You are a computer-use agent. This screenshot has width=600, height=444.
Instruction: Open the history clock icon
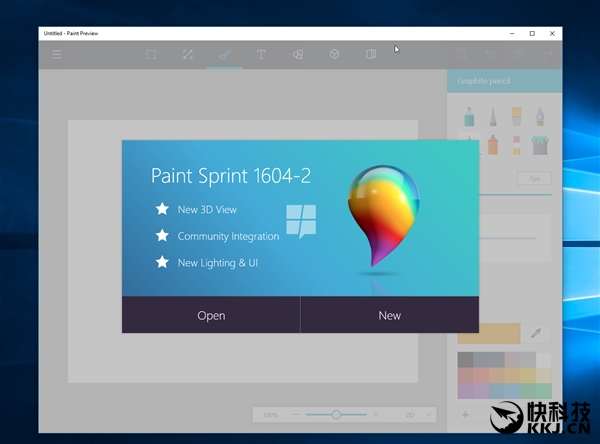(519, 54)
